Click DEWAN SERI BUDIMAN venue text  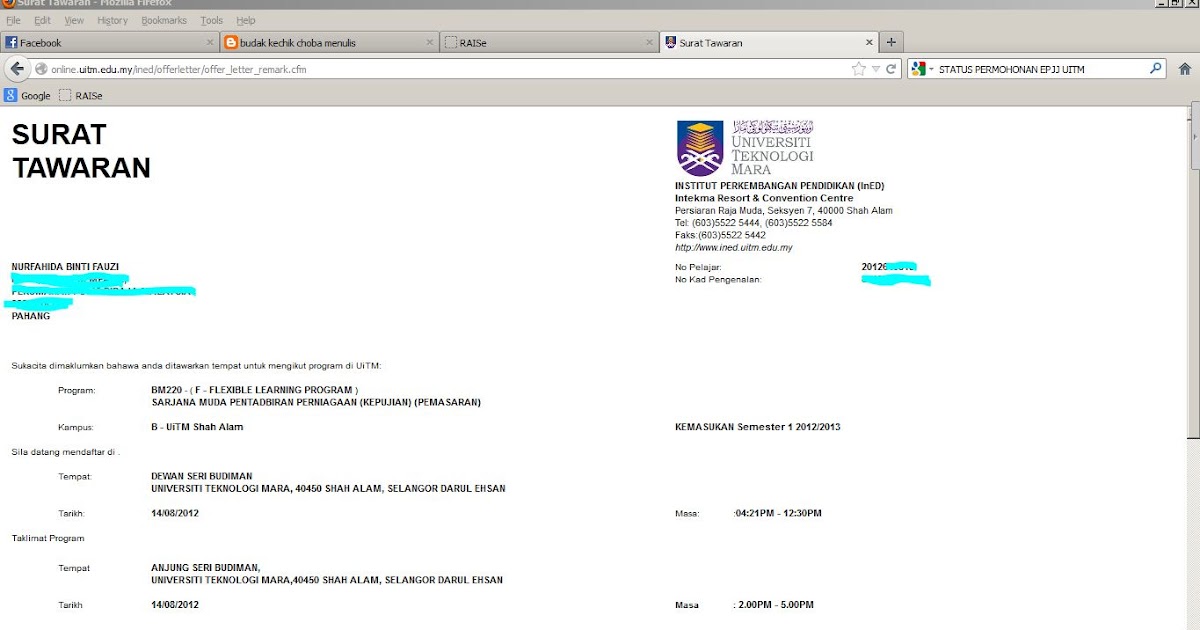(201, 476)
